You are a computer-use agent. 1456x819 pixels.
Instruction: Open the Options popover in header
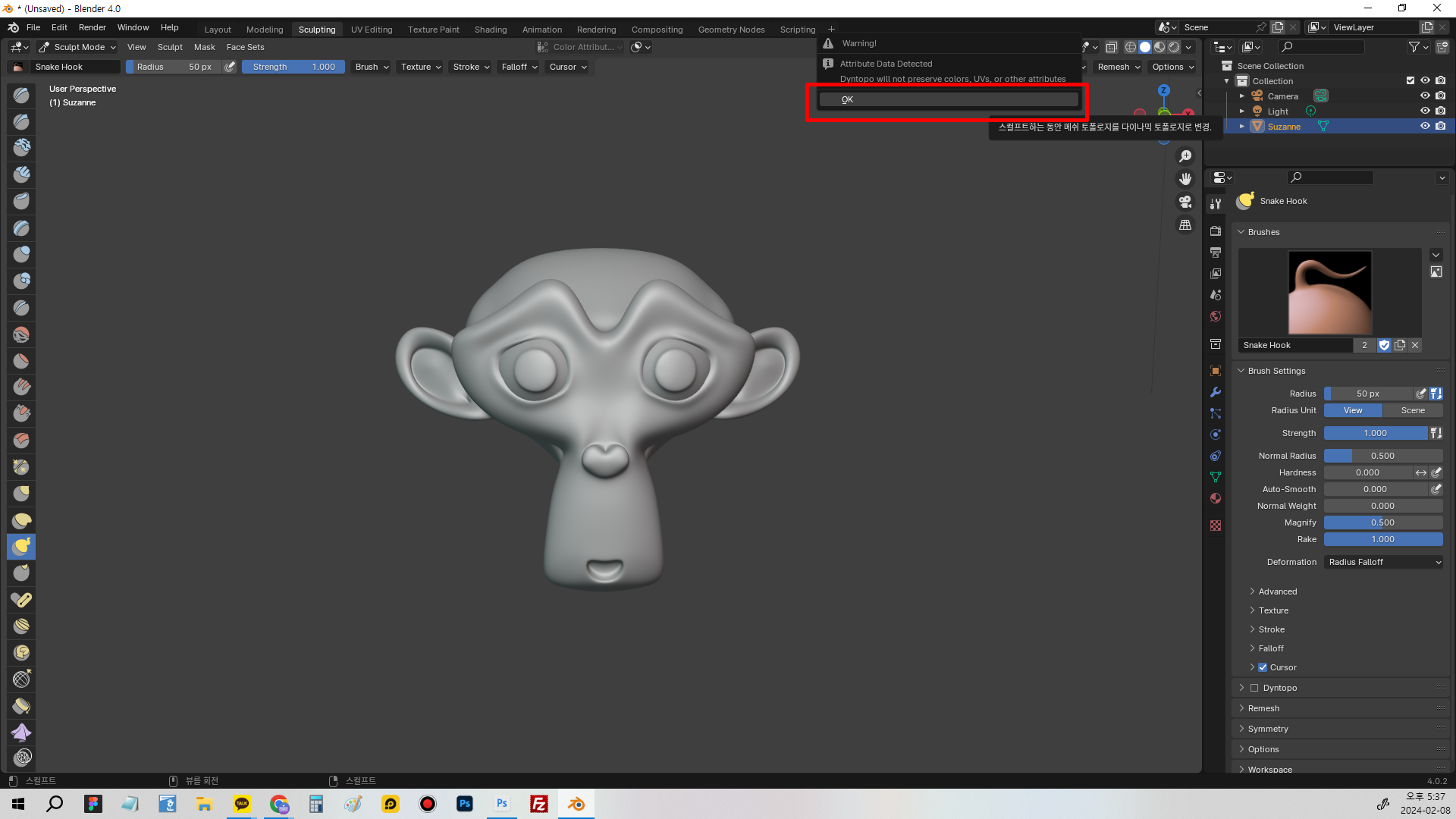[x=1172, y=67]
